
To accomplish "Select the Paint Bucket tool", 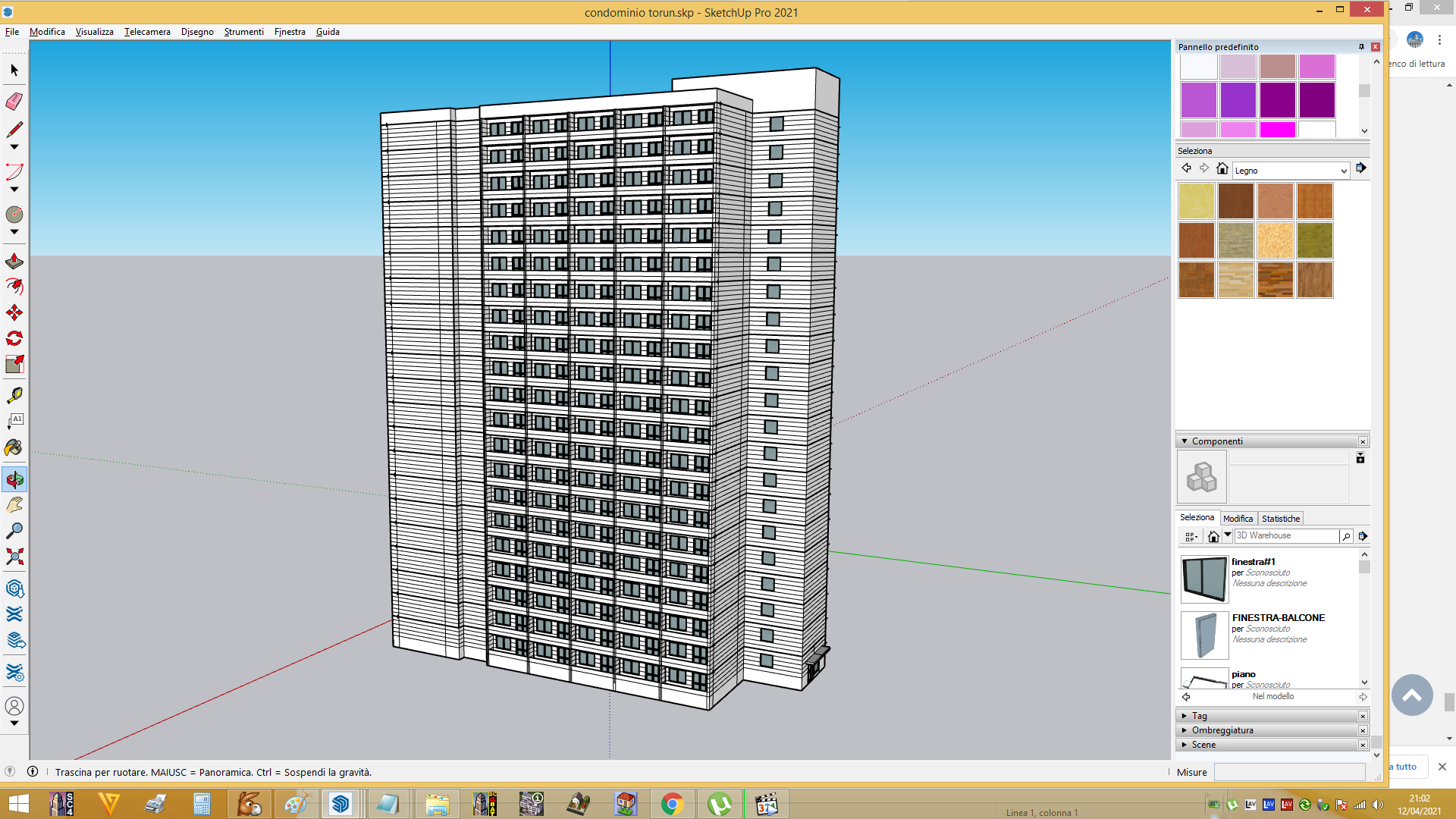I will tap(14, 447).
